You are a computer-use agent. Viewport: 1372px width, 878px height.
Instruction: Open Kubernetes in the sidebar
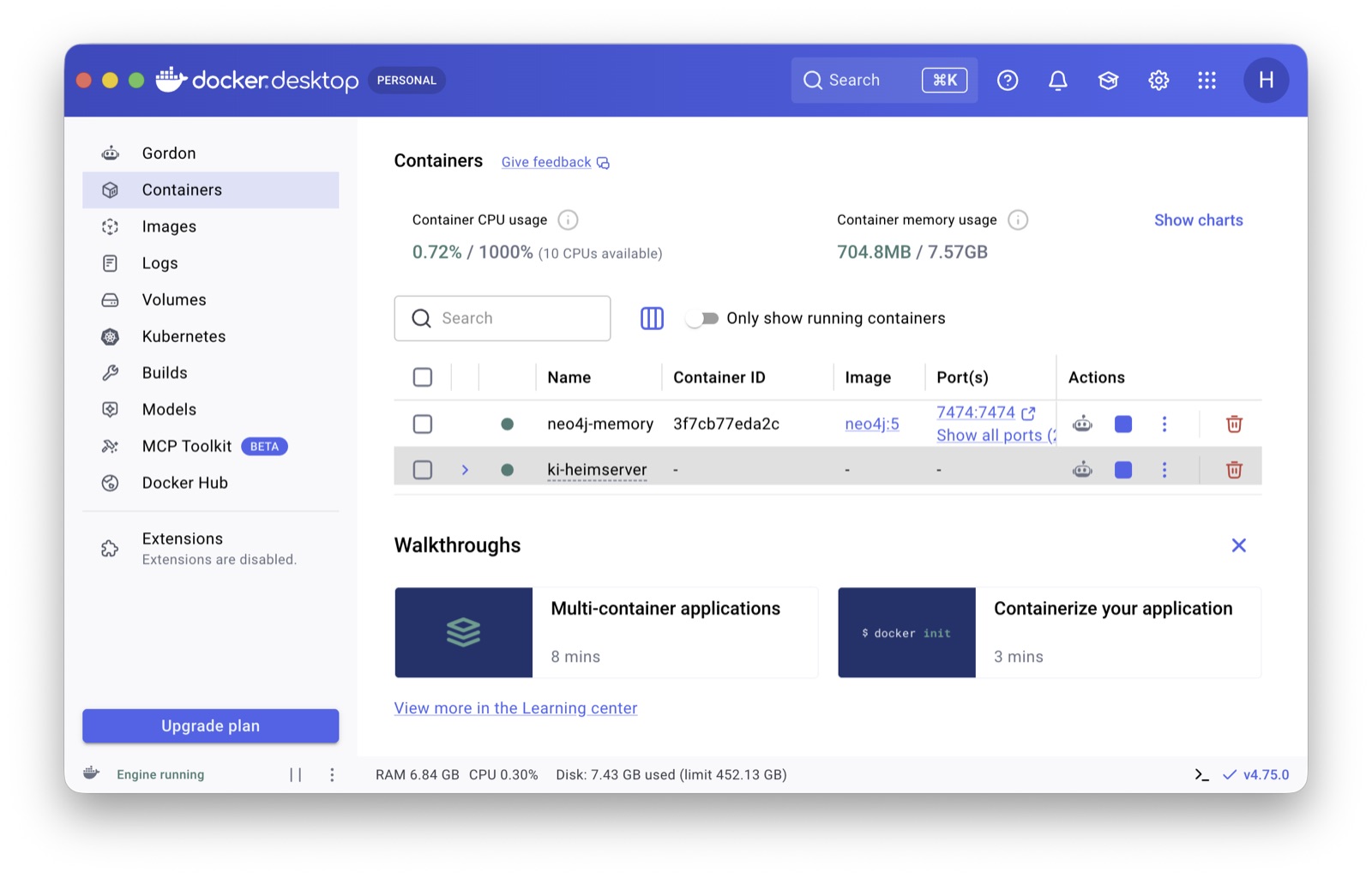click(211, 336)
